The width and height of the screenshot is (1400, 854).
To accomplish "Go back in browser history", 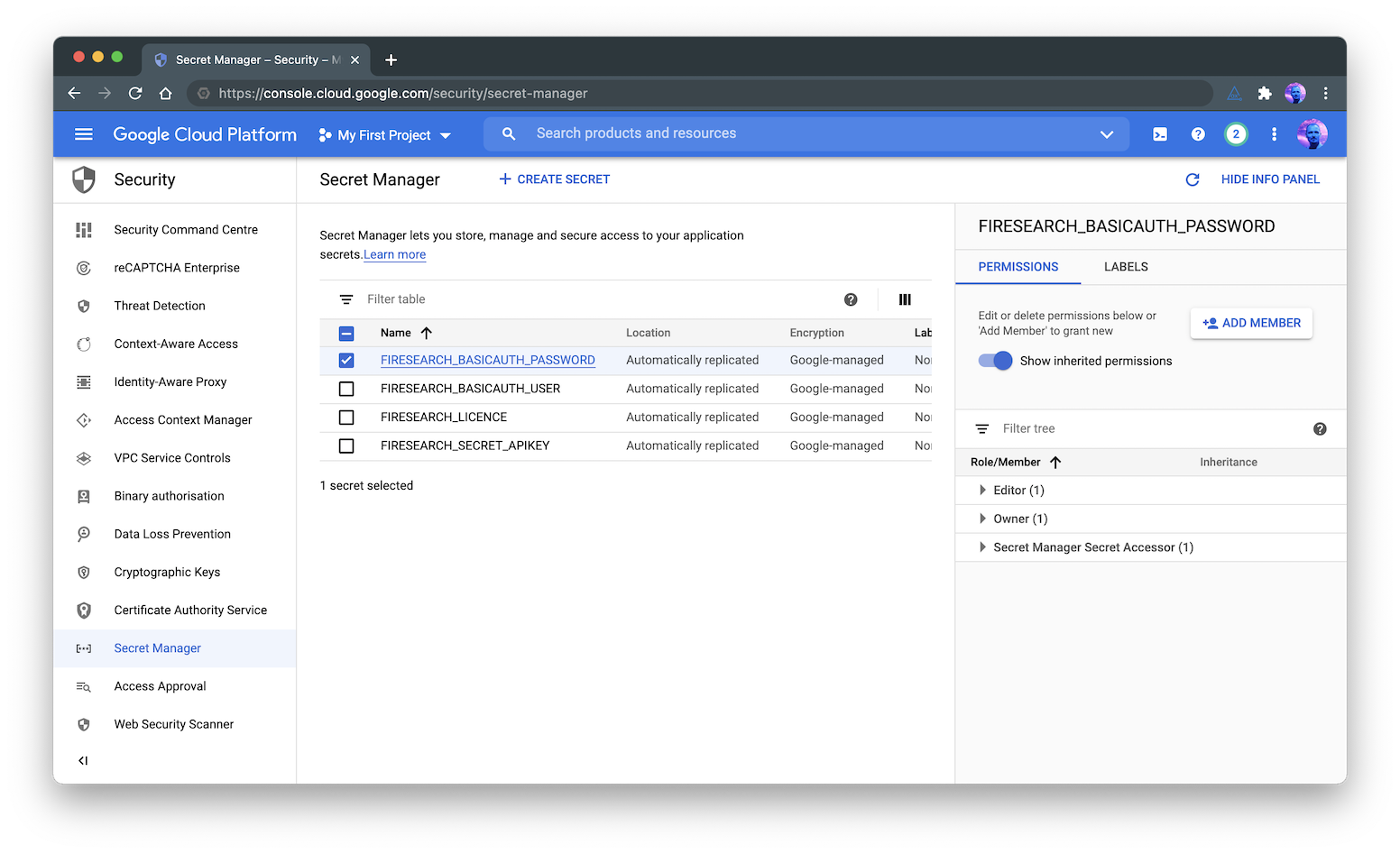I will 74,93.
